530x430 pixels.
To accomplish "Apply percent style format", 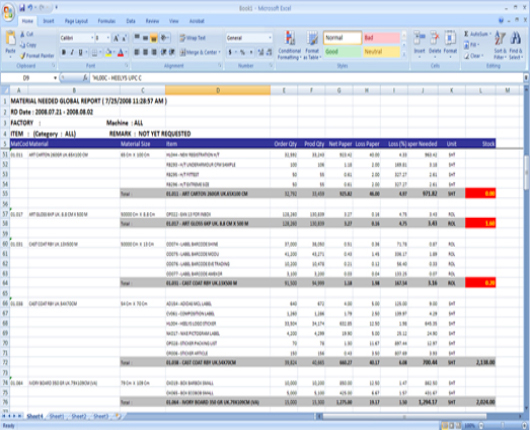I will point(242,52).
